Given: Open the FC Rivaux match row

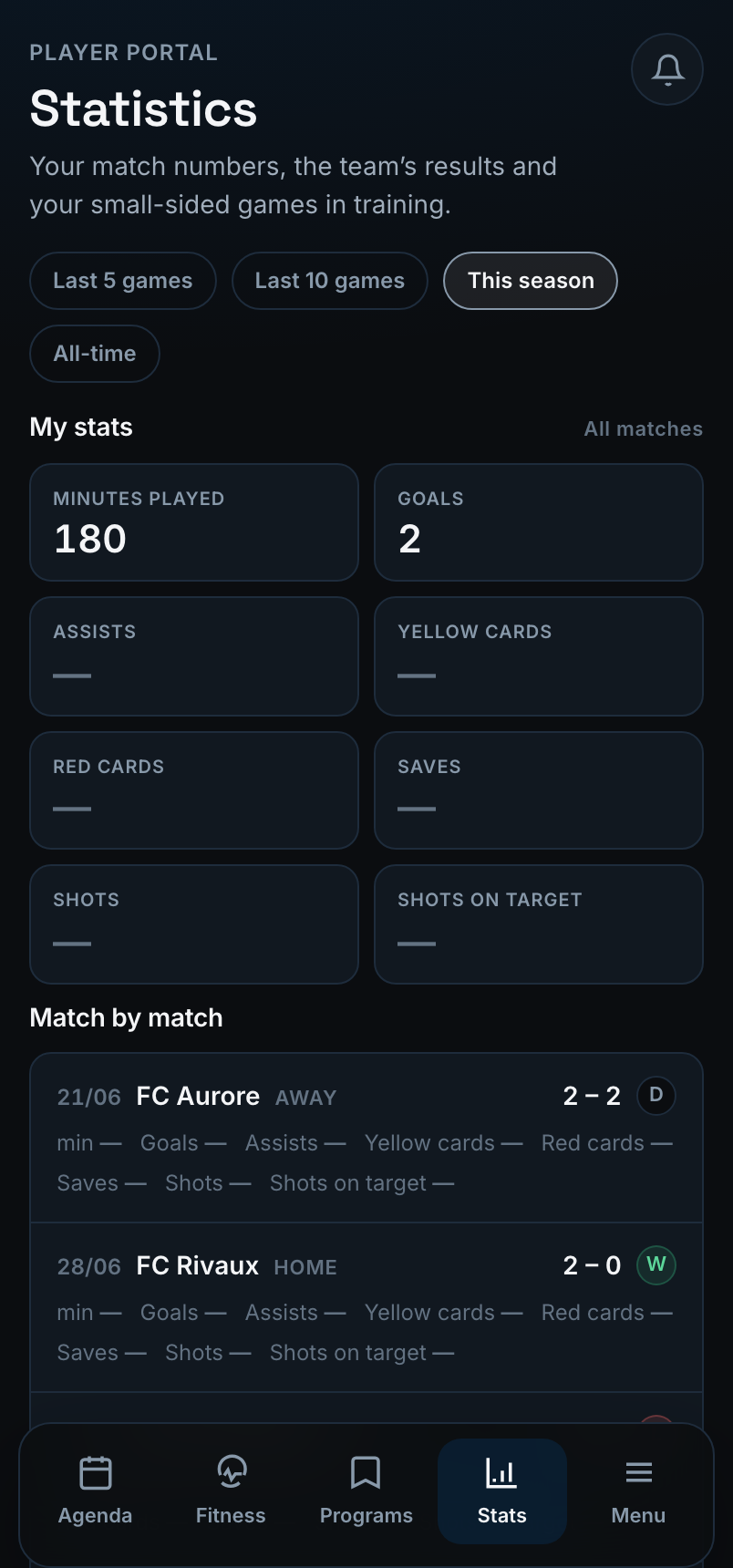Looking at the screenshot, I should click(x=366, y=1307).
